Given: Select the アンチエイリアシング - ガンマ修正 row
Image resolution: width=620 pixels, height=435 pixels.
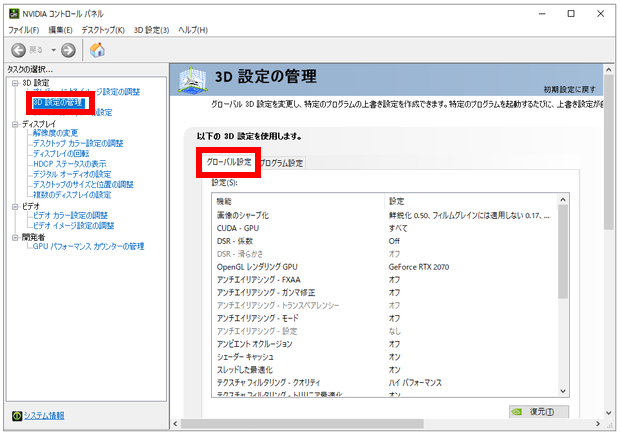Looking at the screenshot, I should pos(384,293).
